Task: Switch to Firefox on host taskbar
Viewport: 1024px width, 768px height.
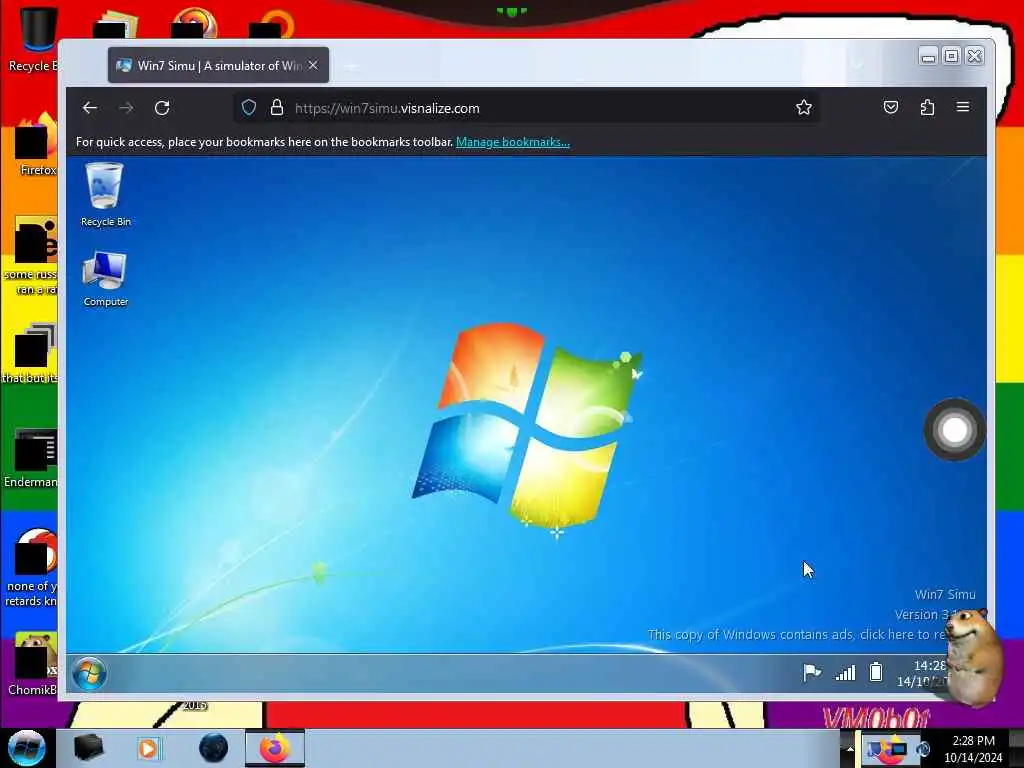Action: pos(275,748)
